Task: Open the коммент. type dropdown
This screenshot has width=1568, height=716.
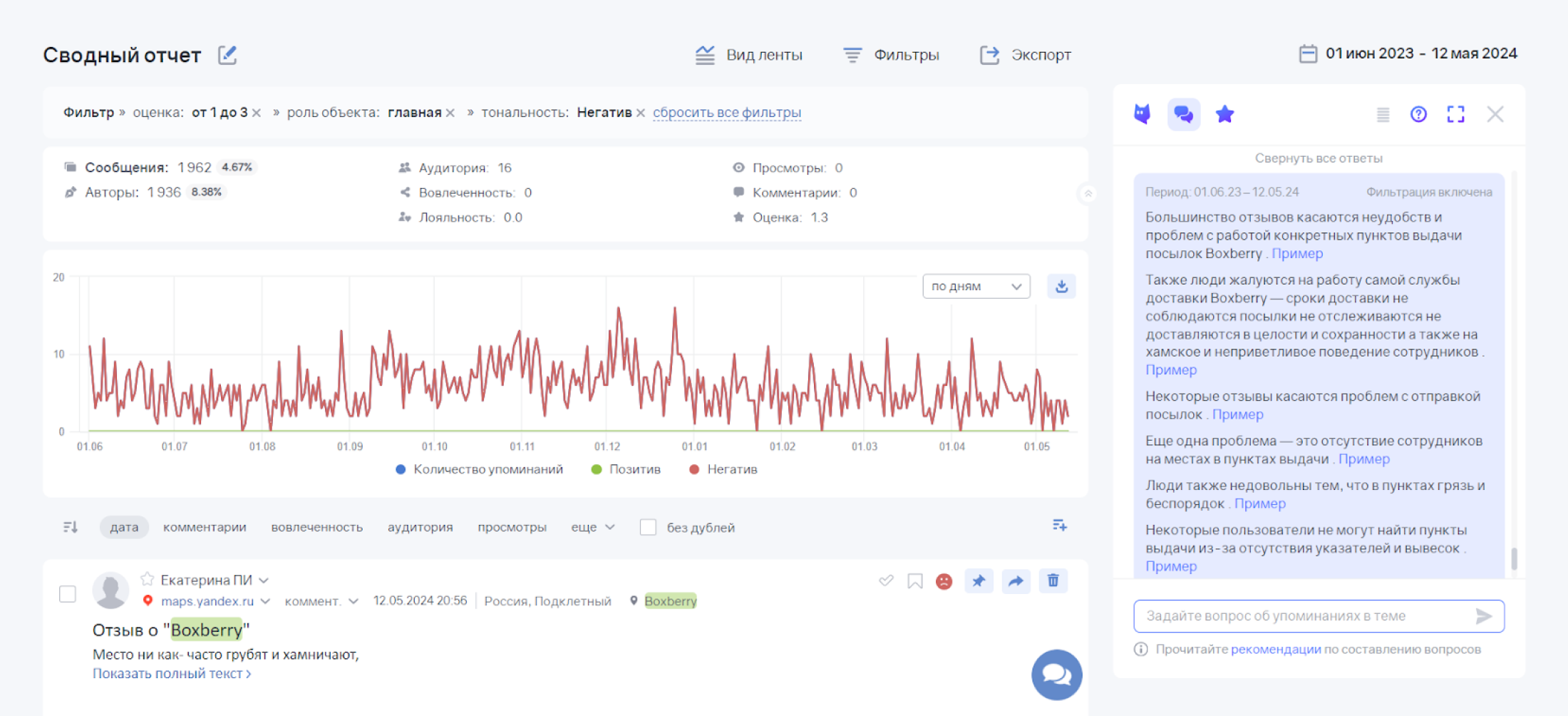Action: 321,601
